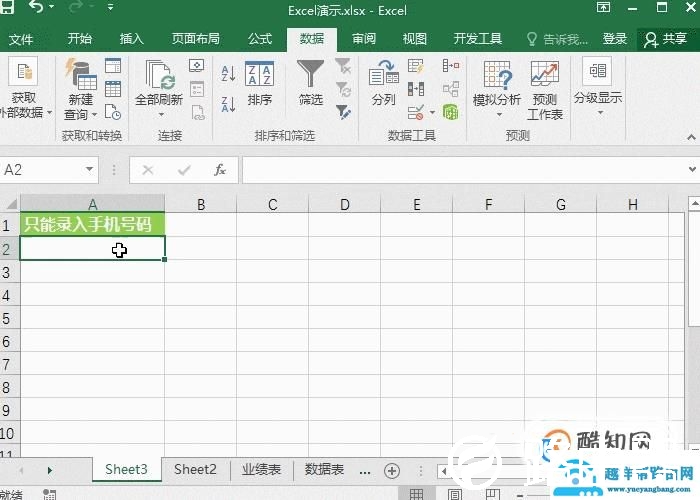Click the 新建查询 button

(80, 88)
